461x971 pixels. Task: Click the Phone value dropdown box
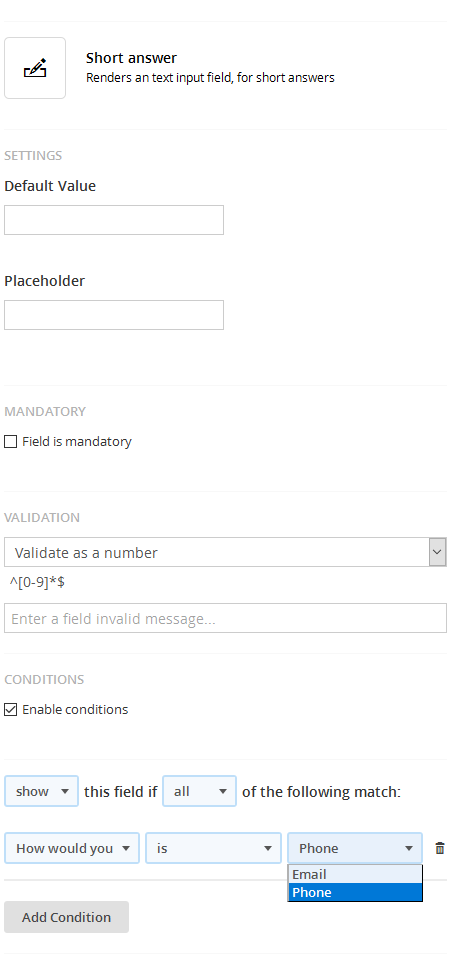click(x=355, y=848)
